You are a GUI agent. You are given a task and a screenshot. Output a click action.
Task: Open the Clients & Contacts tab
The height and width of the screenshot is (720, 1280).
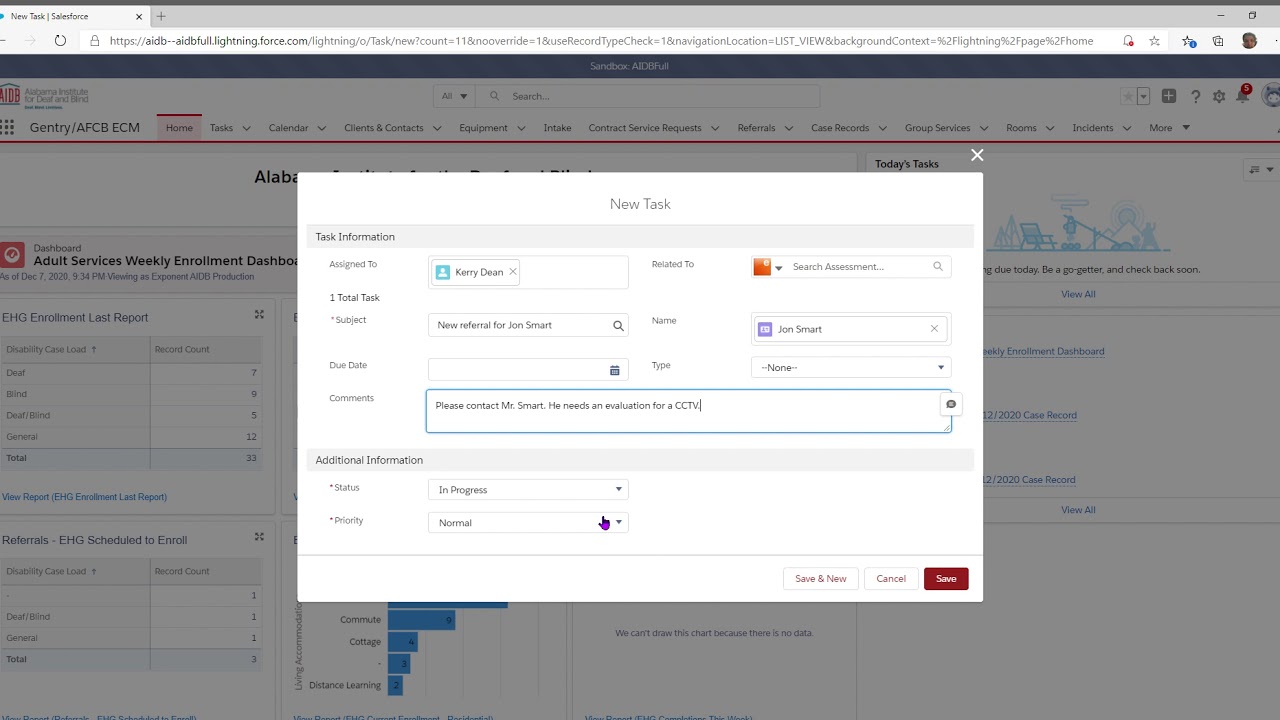383,128
